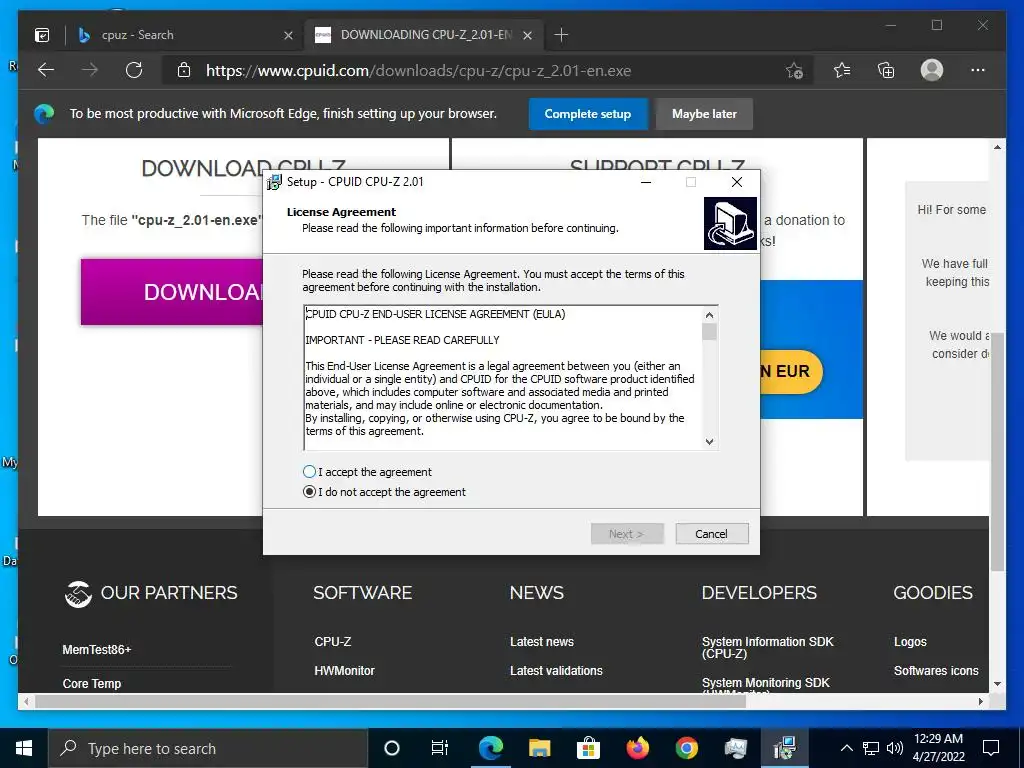
Task: Select 'I do not accept the agreement' option
Action: point(310,492)
